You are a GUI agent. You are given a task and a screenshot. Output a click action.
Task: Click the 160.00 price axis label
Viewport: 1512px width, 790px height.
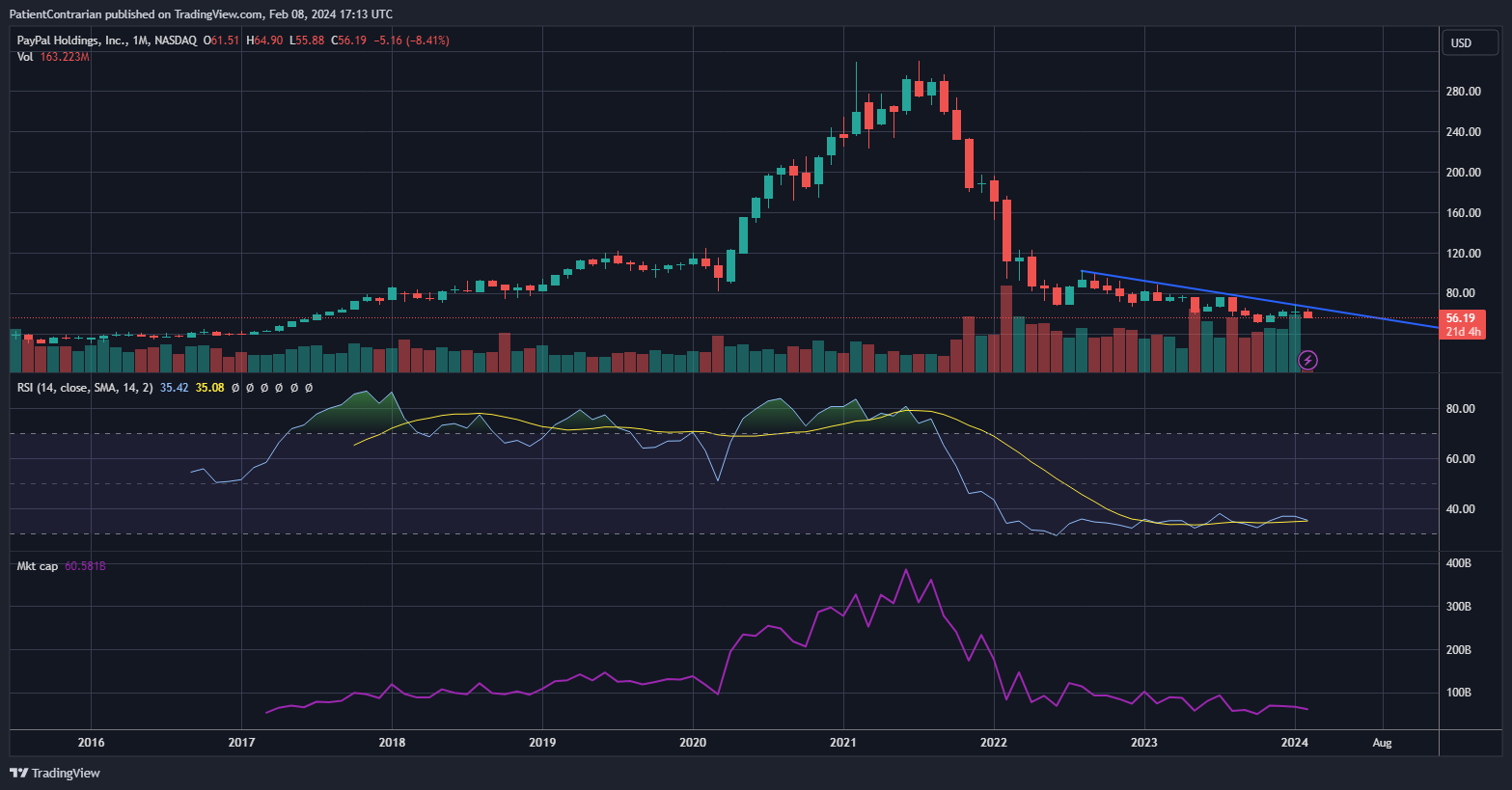[1463, 213]
